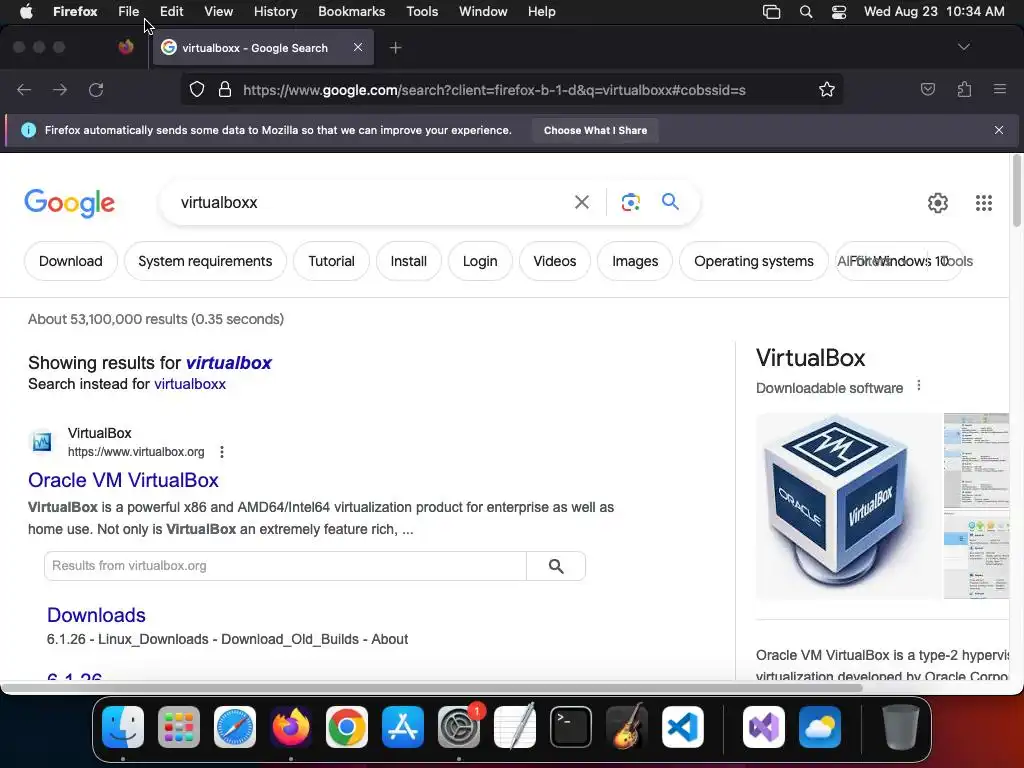This screenshot has height=768, width=1024.
Task: Open Terminal from the dock
Action: (x=571, y=727)
